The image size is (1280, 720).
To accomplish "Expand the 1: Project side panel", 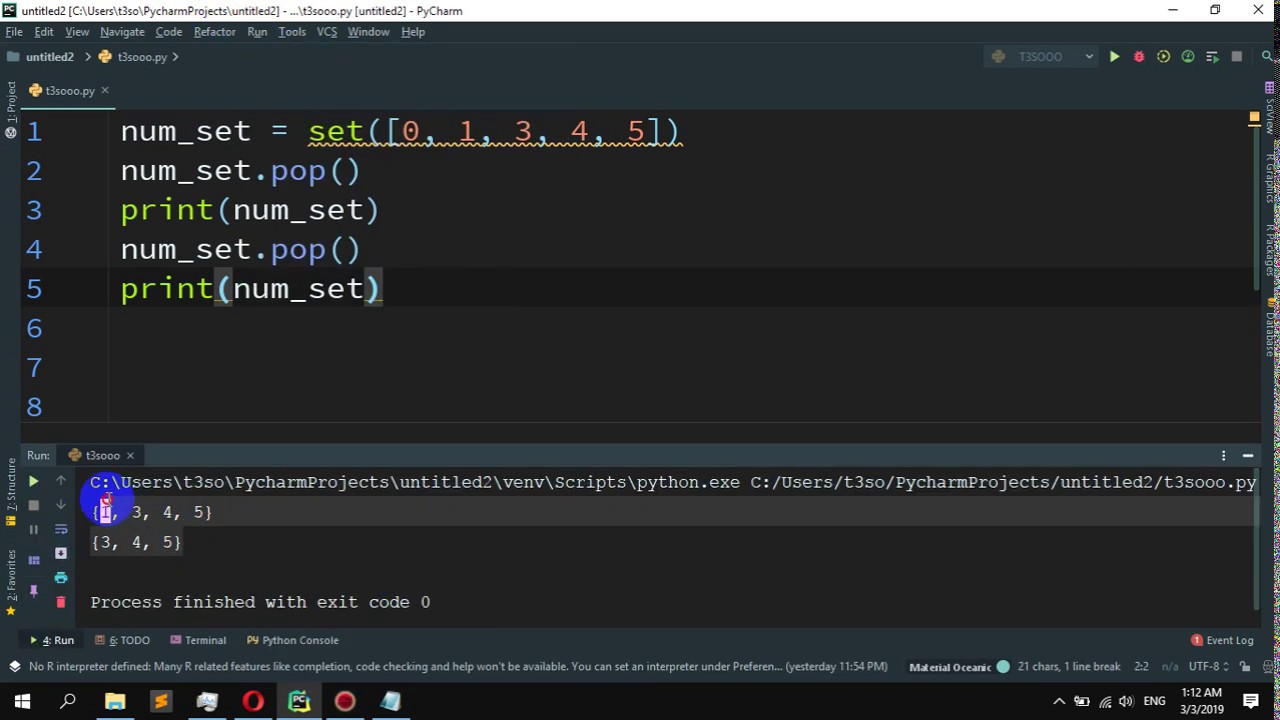I will [x=11, y=109].
